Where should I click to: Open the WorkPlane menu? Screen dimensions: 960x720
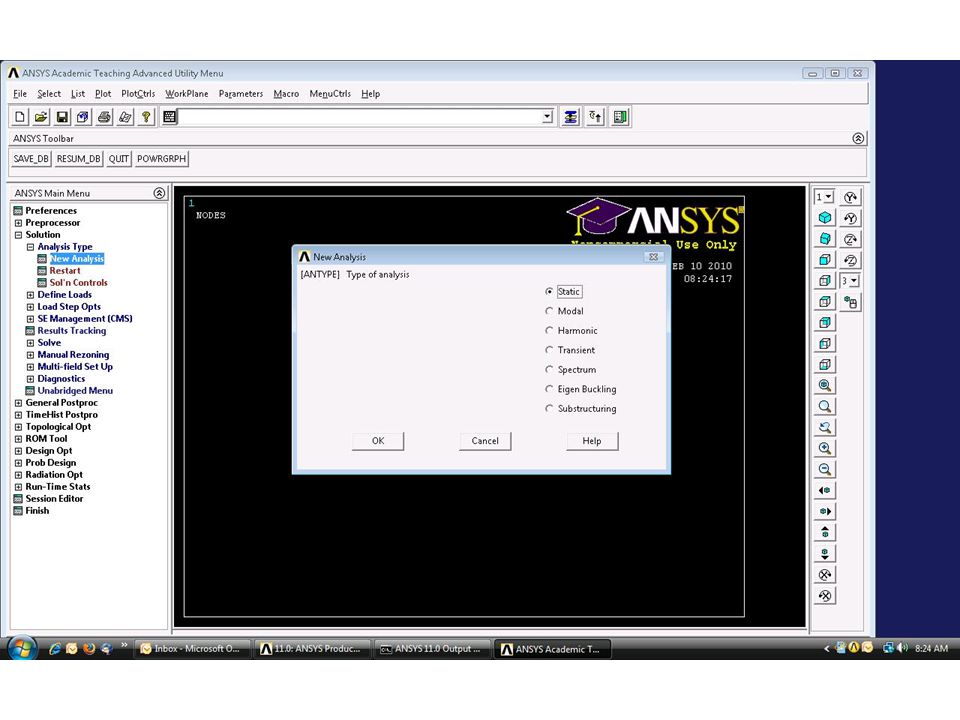tap(187, 94)
